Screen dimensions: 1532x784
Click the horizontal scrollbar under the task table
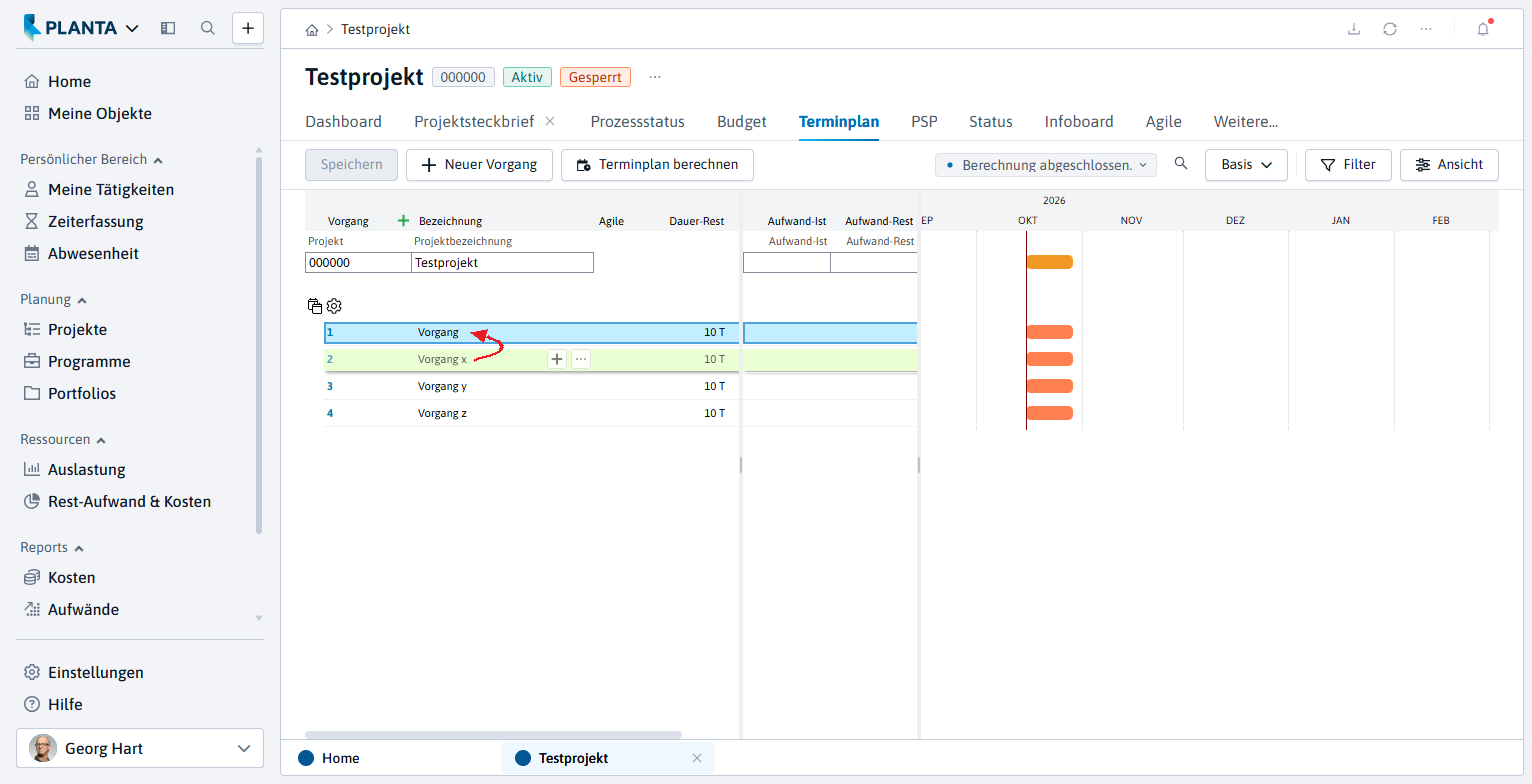[x=493, y=735]
